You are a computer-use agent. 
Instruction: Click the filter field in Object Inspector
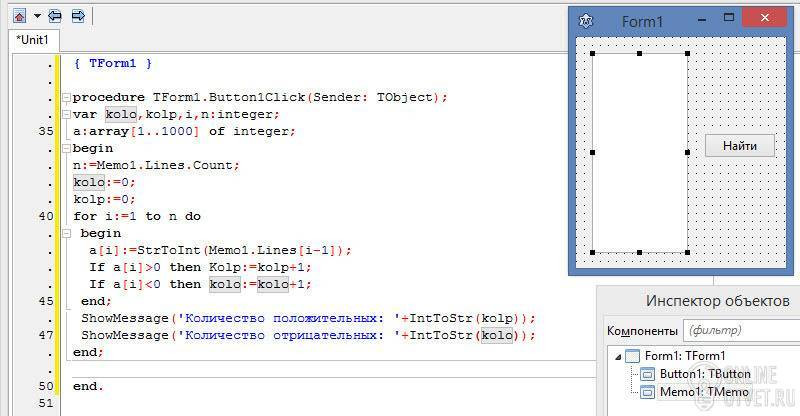(x=741, y=330)
